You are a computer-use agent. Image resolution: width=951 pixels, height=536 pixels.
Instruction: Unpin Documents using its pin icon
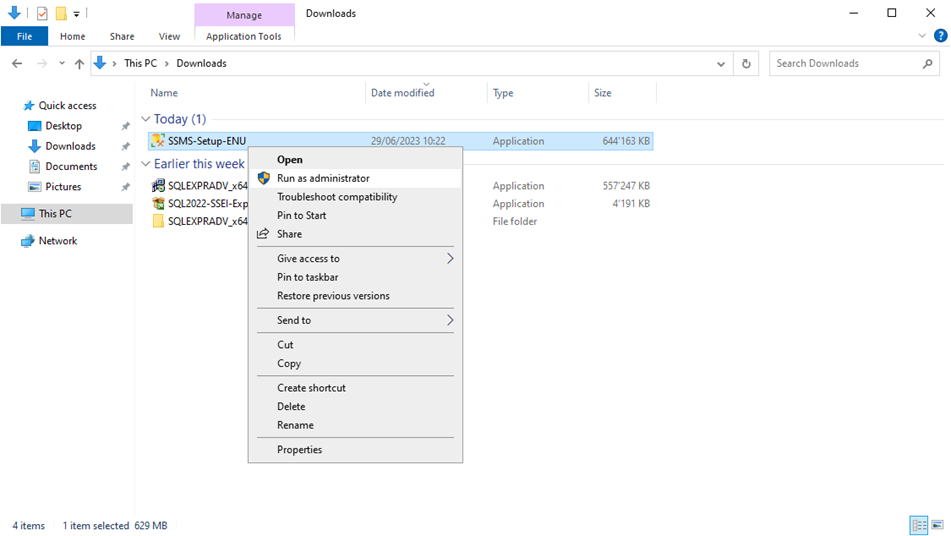(126, 166)
